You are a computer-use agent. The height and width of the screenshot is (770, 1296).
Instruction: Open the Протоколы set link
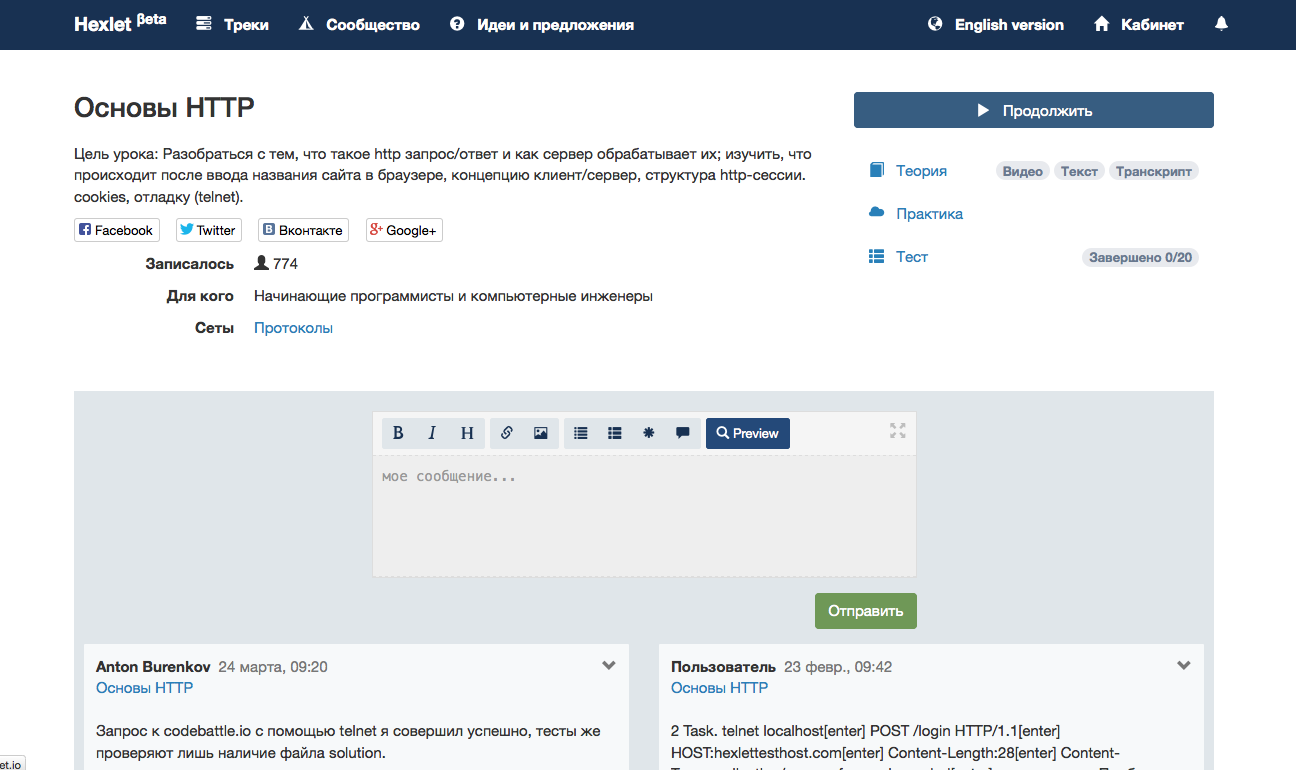[293, 327]
